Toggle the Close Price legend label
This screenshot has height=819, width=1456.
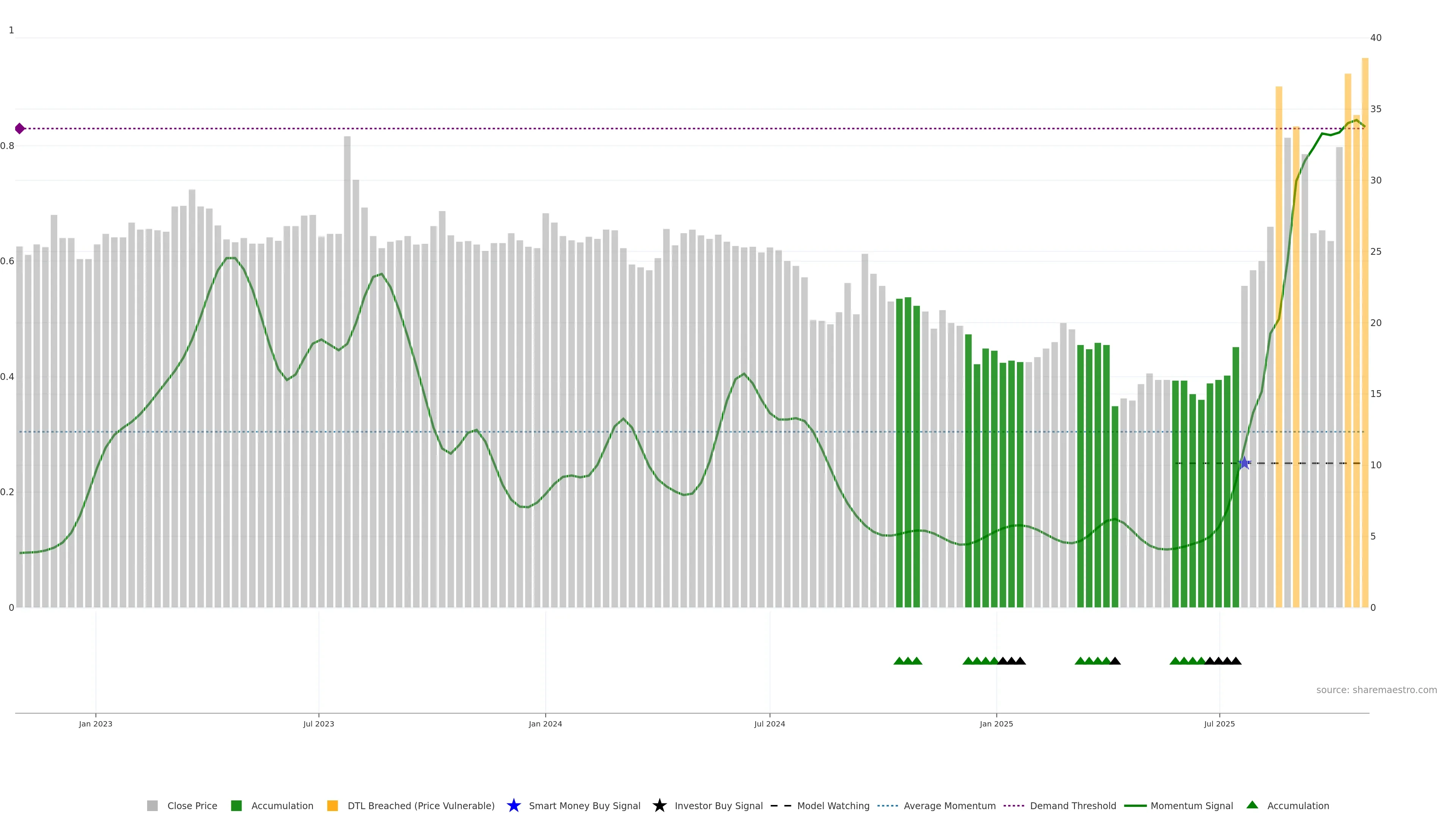pyautogui.click(x=192, y=805)
